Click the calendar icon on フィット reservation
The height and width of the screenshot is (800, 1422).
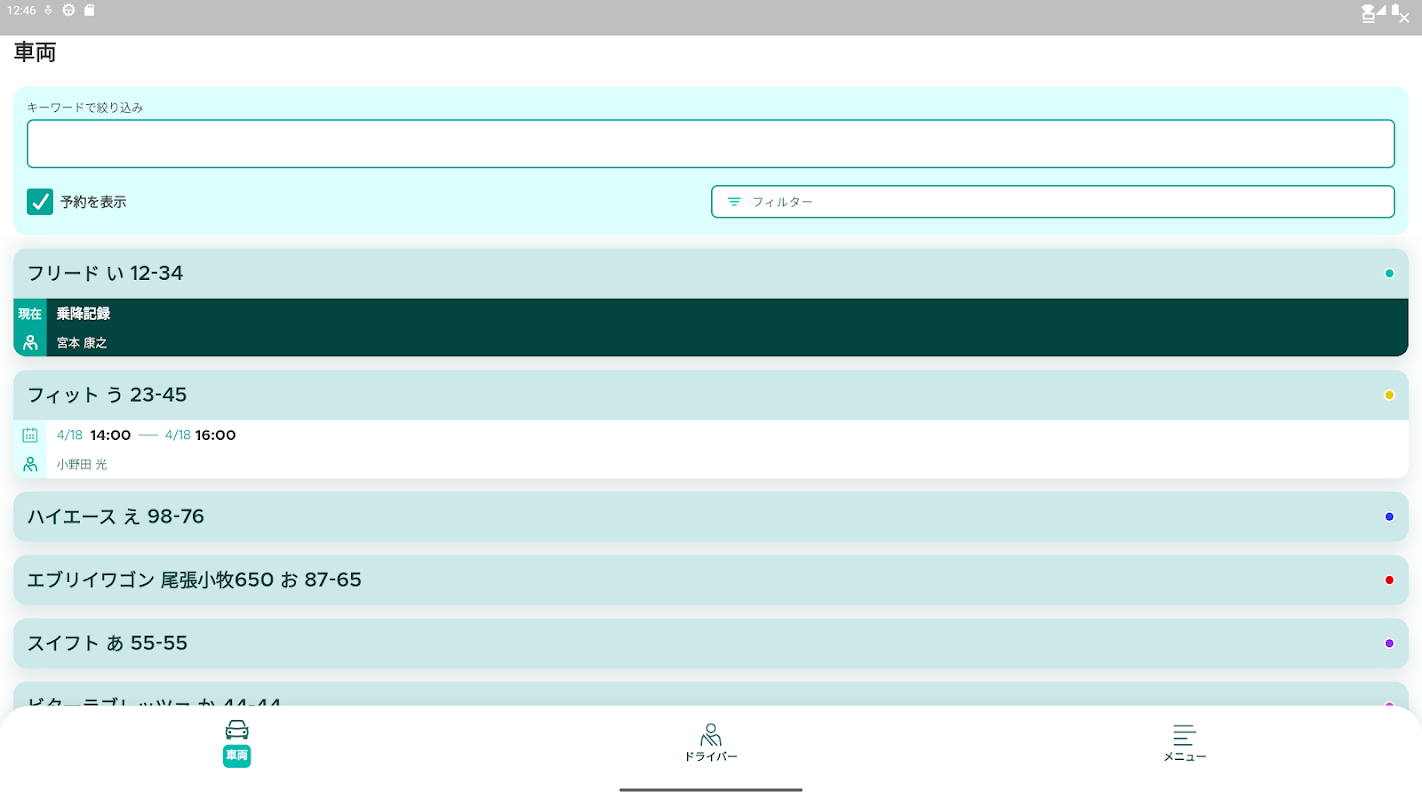[x=30, y=435]
